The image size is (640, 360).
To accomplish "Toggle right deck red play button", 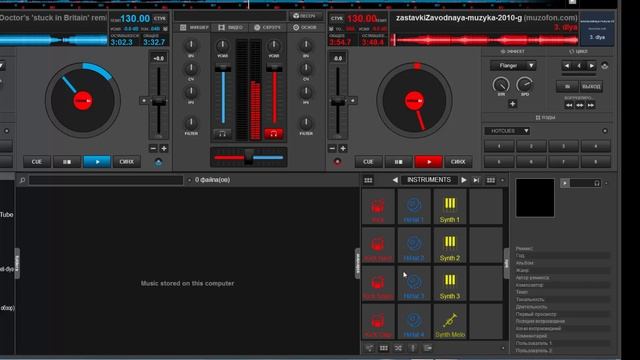I will click(429, 162).
